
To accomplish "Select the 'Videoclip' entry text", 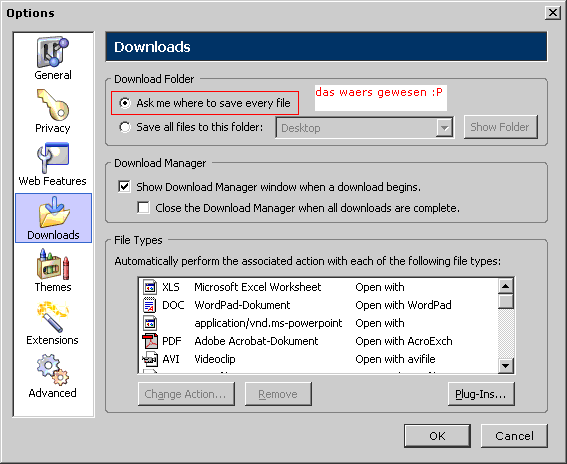I will tap(215, 359).
